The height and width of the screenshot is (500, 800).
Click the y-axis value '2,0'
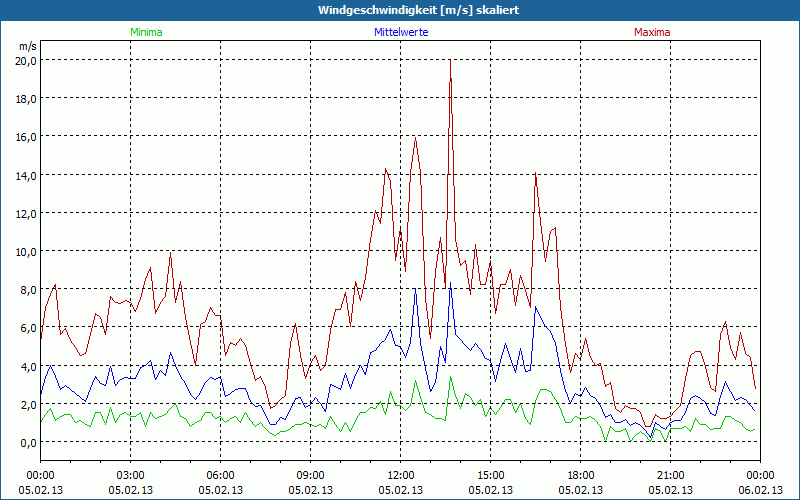click(x=29, y=405)
